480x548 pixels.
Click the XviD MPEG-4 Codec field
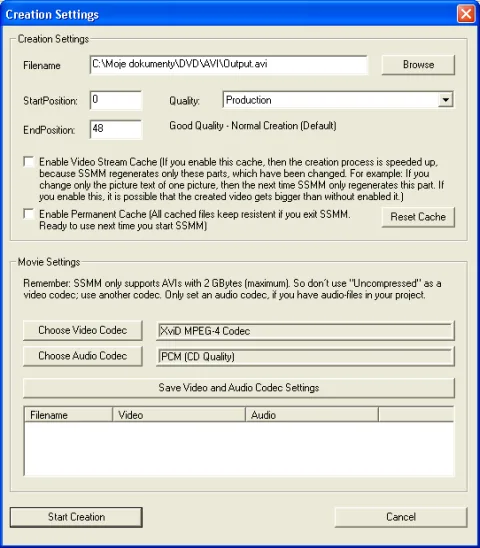pos(305,331)
